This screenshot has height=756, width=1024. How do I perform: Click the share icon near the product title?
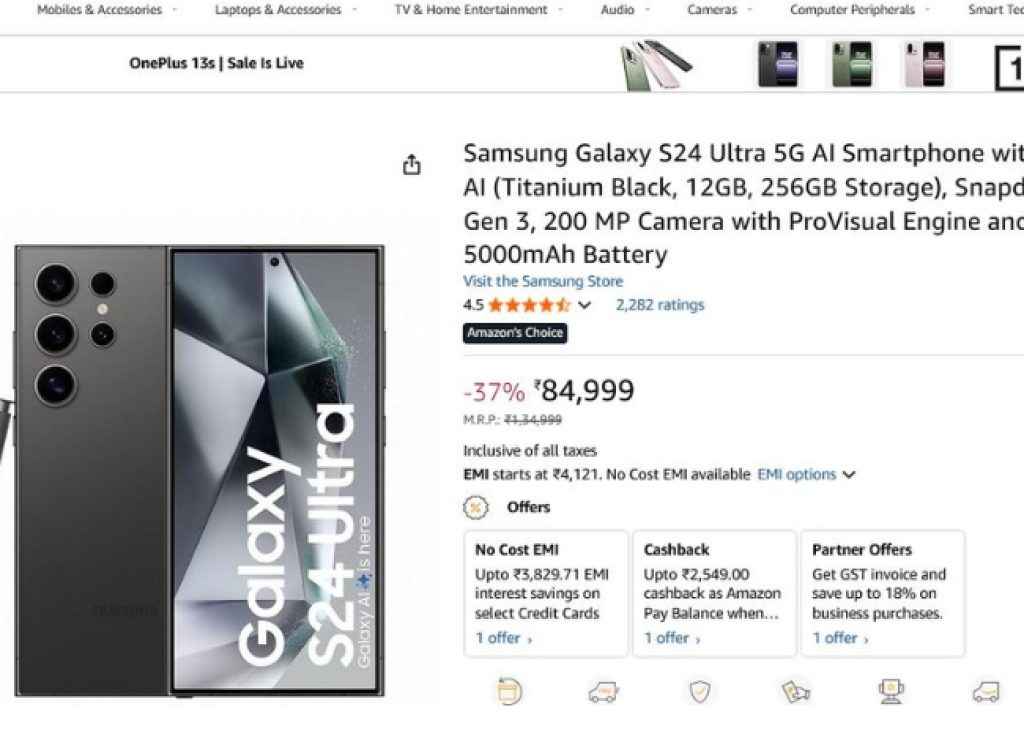tap(412, 163)
